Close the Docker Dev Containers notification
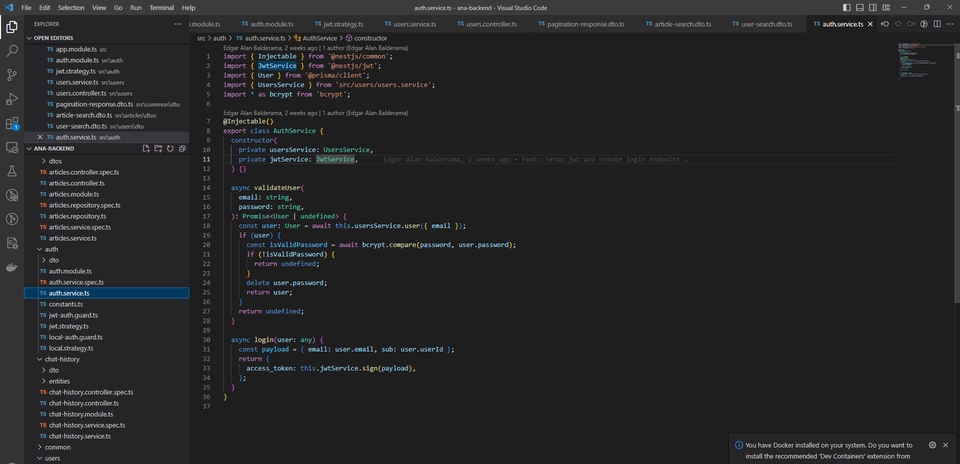This screenshot has width=960, height=464. click(946, 445)
